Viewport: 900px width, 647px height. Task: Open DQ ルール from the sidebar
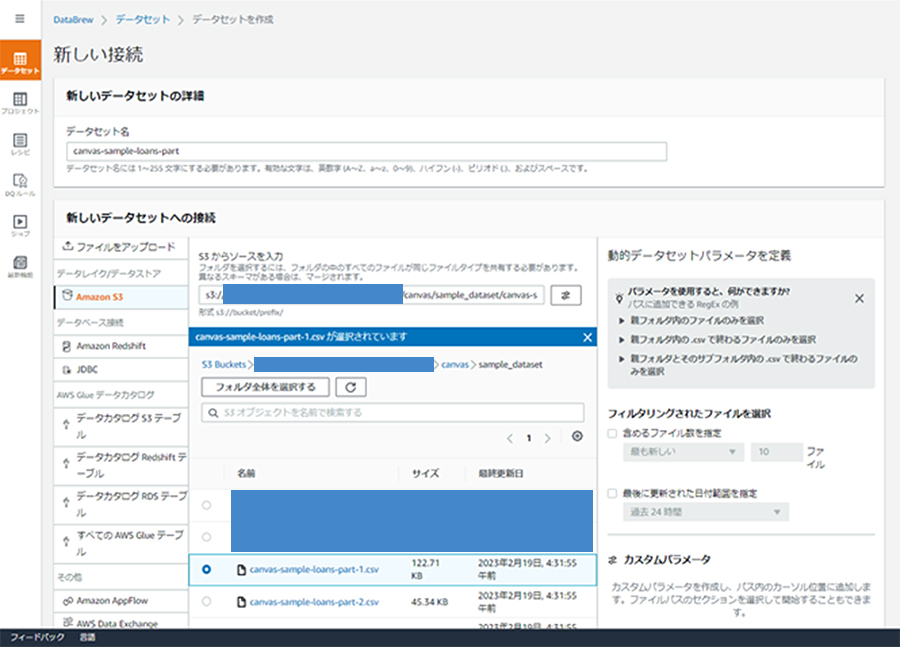pyautogui.click(x=20, y=185)
